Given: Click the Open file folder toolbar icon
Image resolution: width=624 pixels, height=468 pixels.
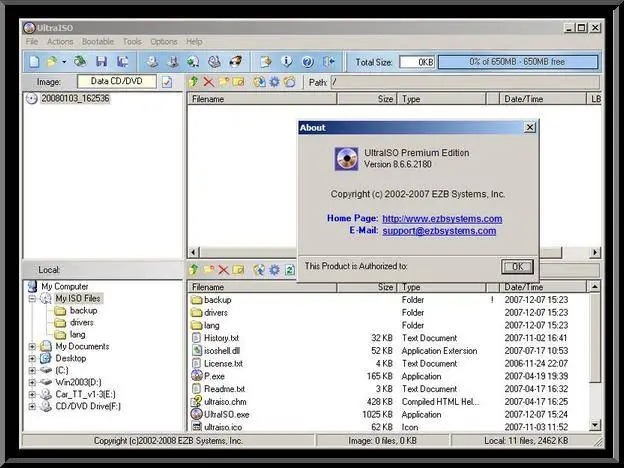Looking at the screenshot, I should pos(52,62).
